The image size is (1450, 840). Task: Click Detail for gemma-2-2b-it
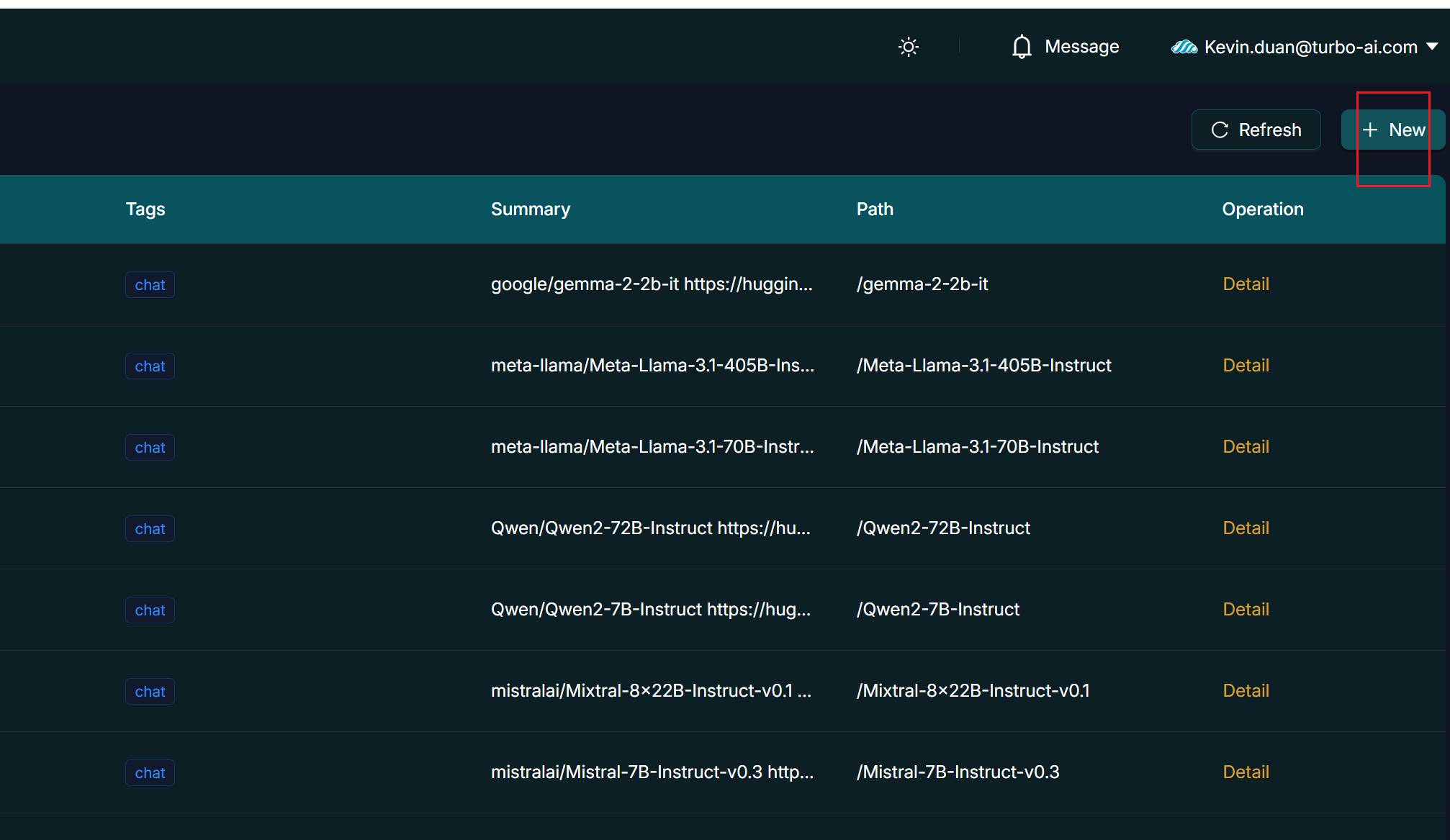pos(1246,284)
